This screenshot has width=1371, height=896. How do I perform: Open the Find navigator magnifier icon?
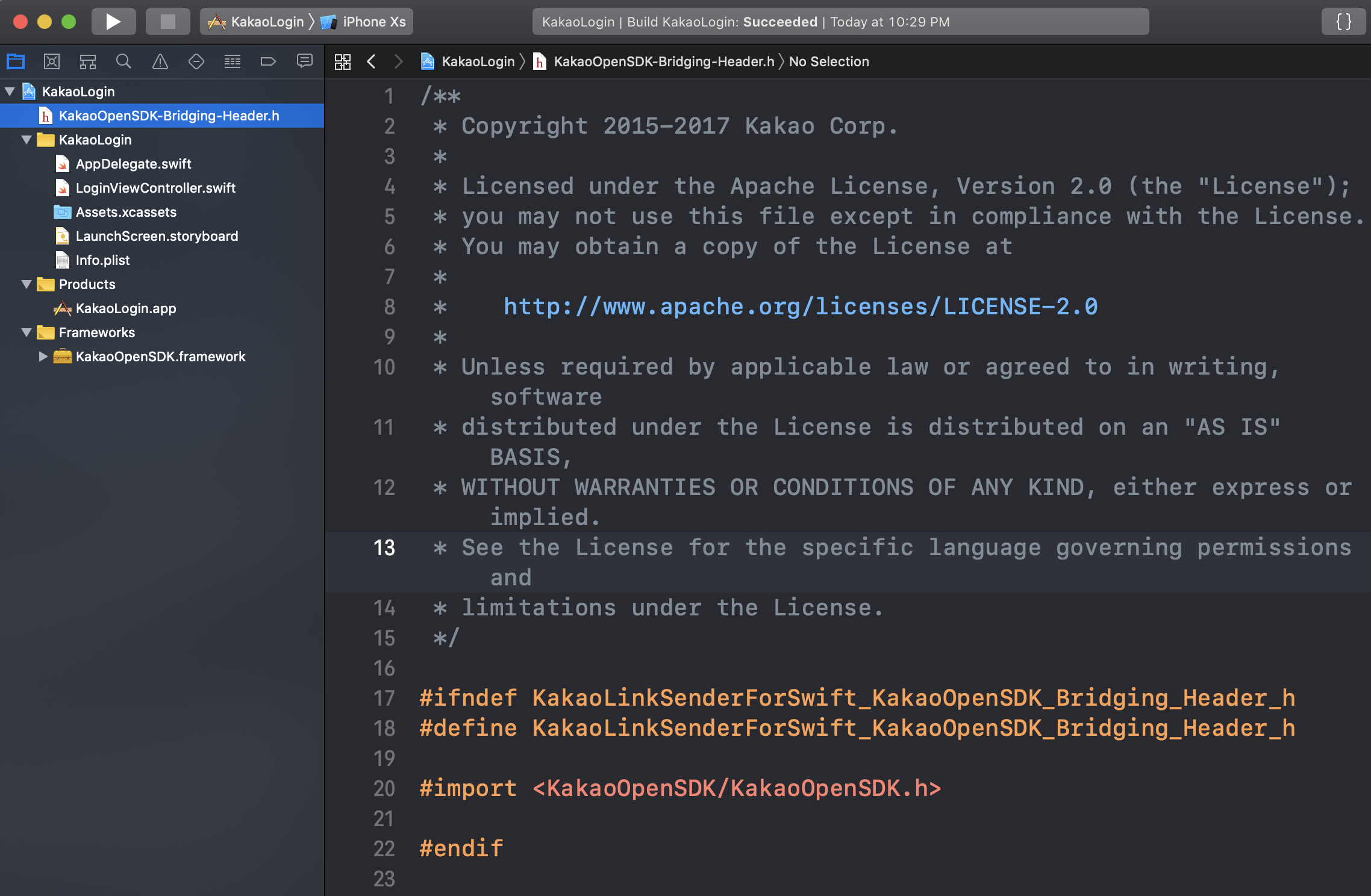click(123, 61)
